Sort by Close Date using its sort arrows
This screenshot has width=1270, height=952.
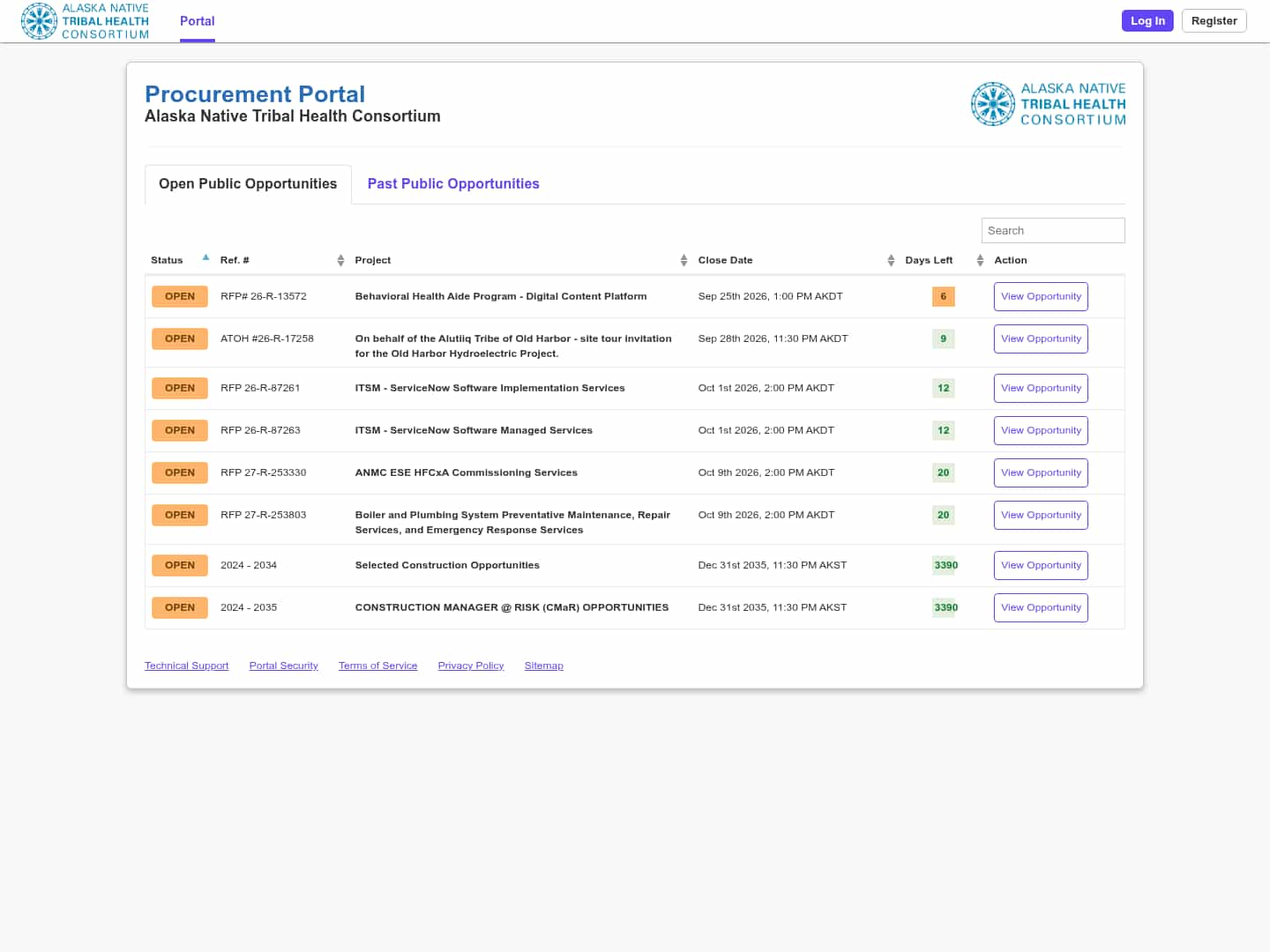pyautogui.click(x=891, y=260)
